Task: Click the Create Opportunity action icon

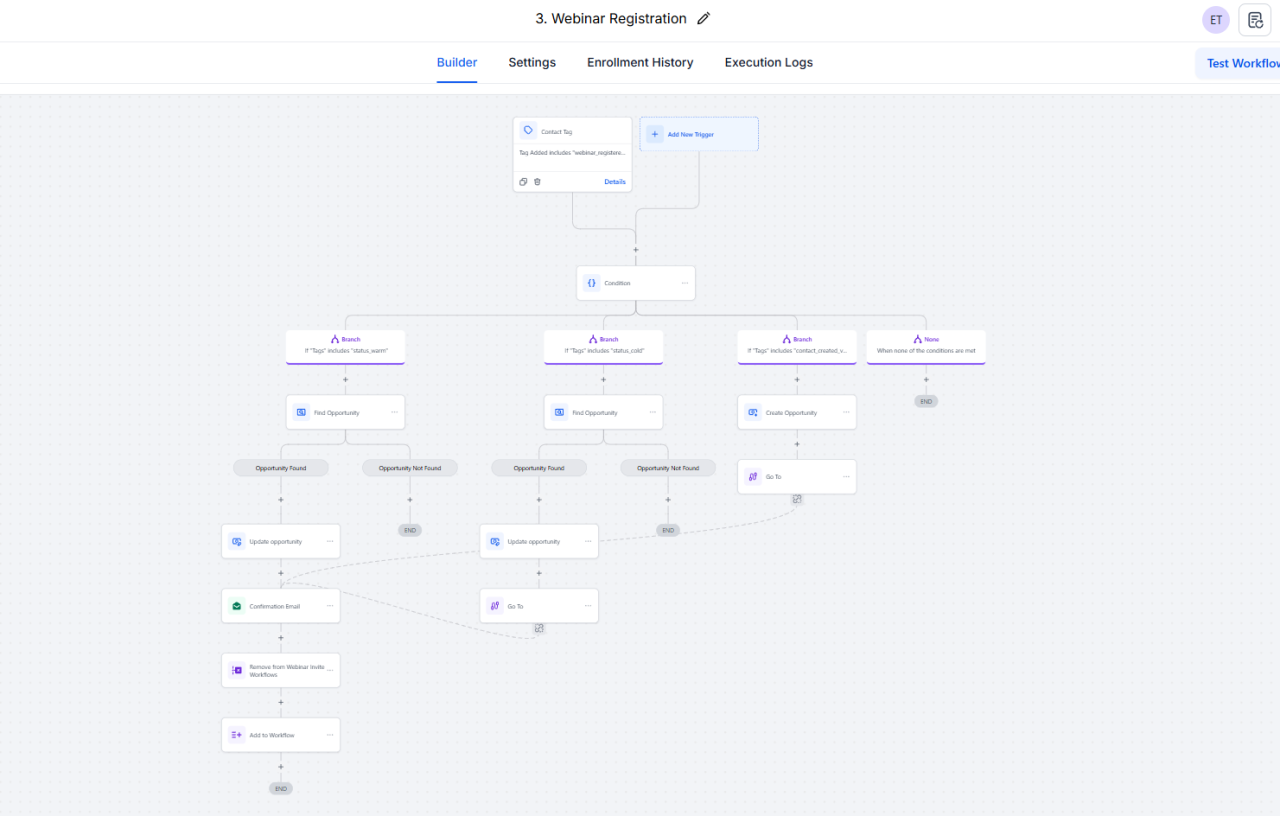Action: (x=753, y=412)
